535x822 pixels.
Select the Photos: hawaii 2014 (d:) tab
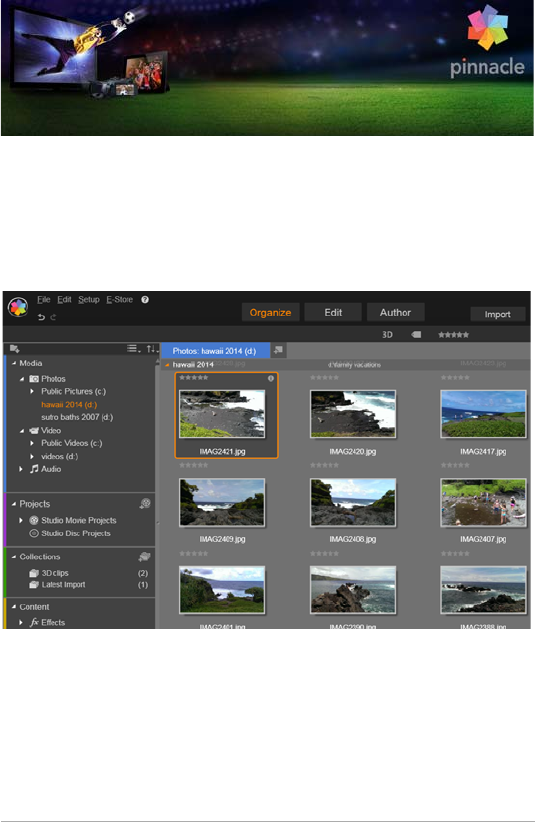215,351
